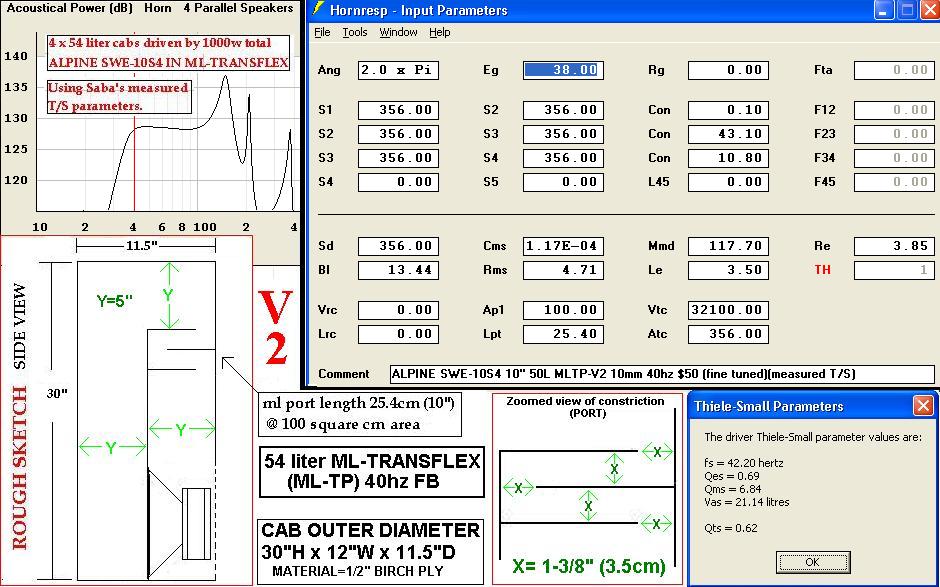The width and height of the screenshot is (940, 587).
Task: Click the 'Qms = 6.84' line
Action: point(733,489)
